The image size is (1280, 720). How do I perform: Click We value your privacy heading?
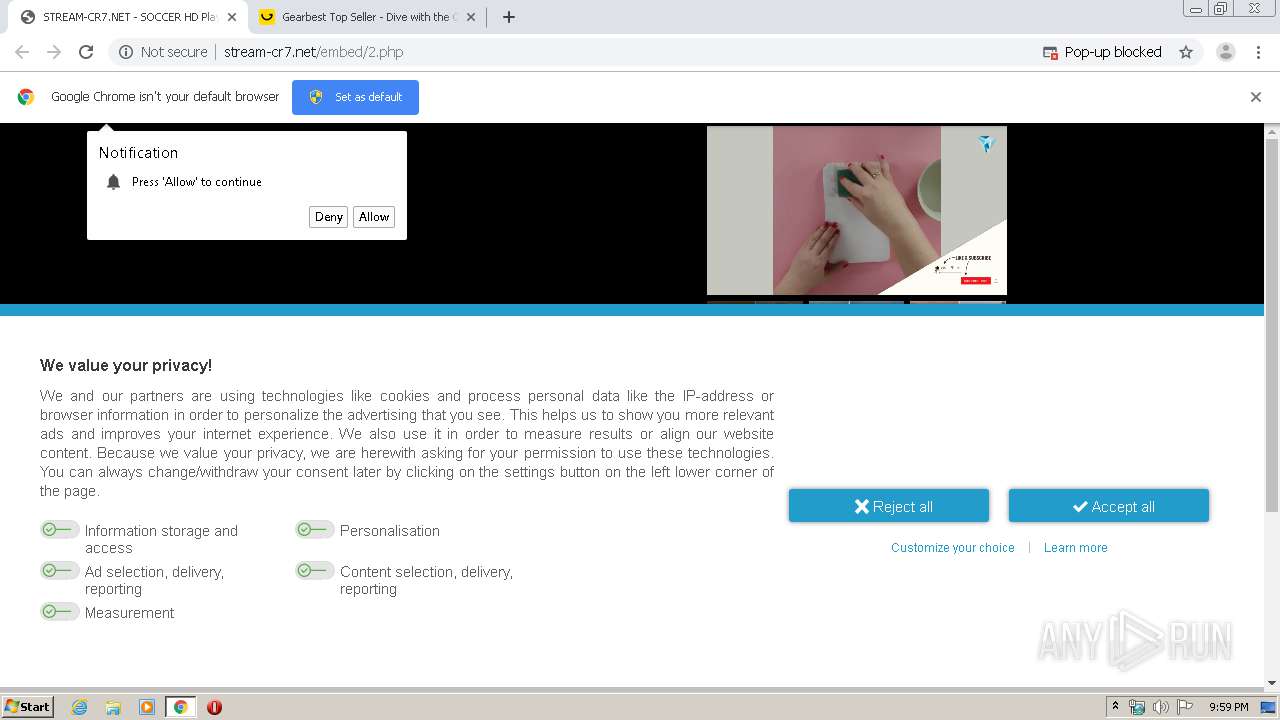pos(126,365)
